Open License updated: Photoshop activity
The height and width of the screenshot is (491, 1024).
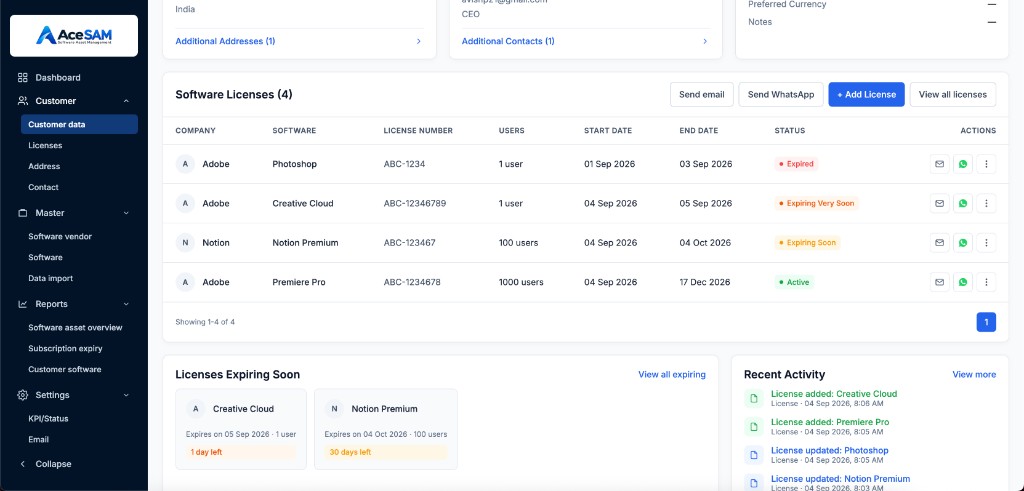(829, 451)
